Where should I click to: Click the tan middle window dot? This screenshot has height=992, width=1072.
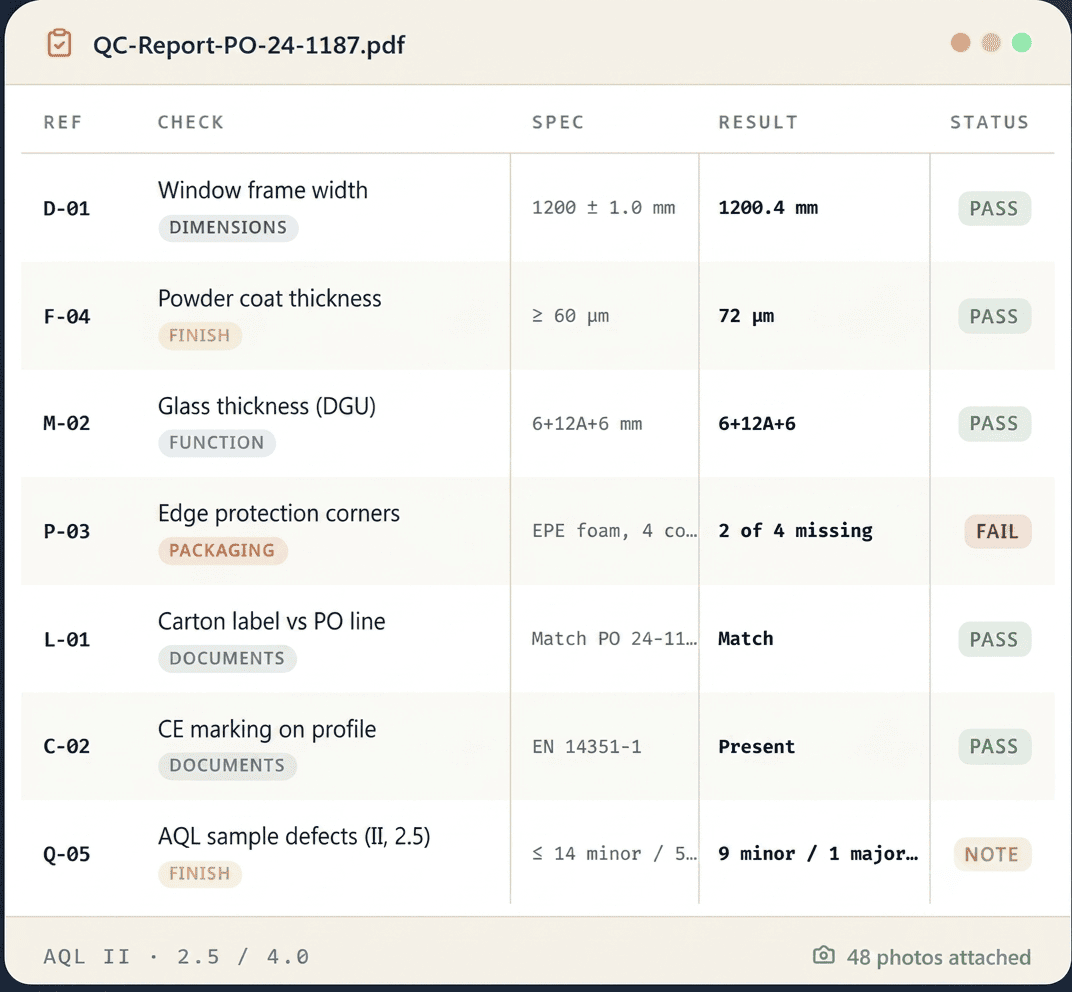(x=991, y=42)
